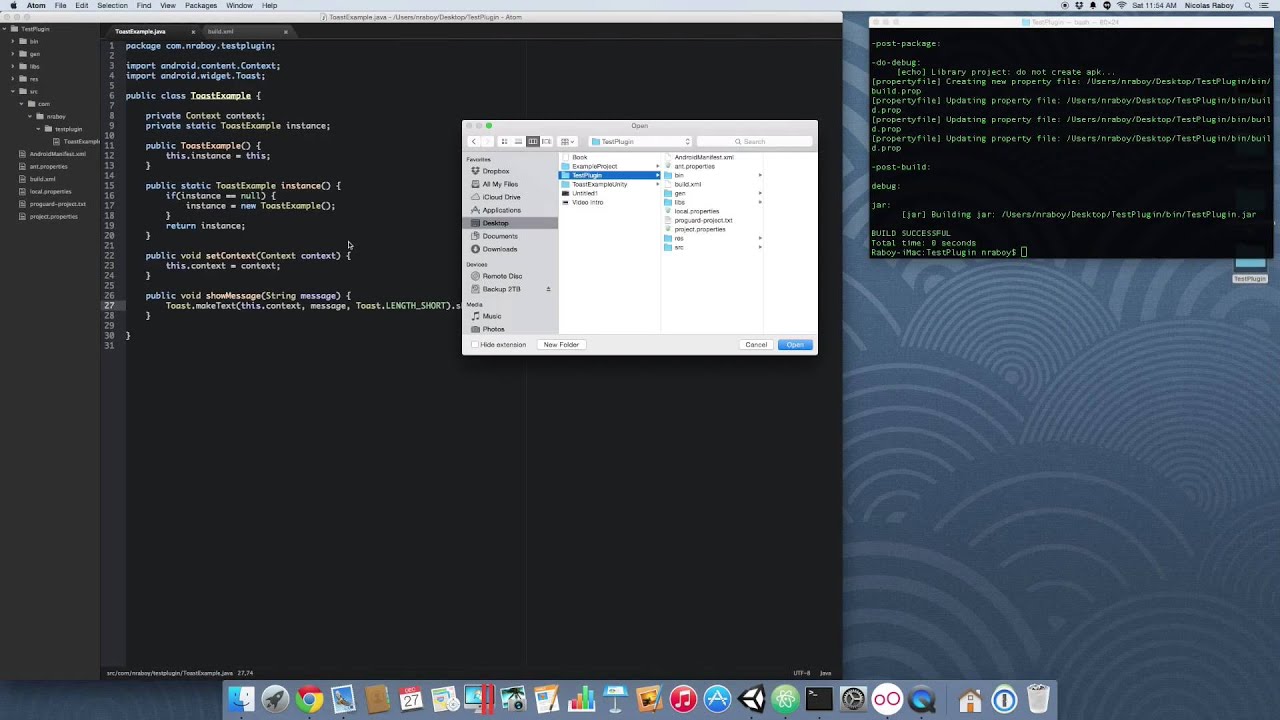Open ant.properties in Atom tree view
This screenshot has width=1280, height=720.
(48, 166)
